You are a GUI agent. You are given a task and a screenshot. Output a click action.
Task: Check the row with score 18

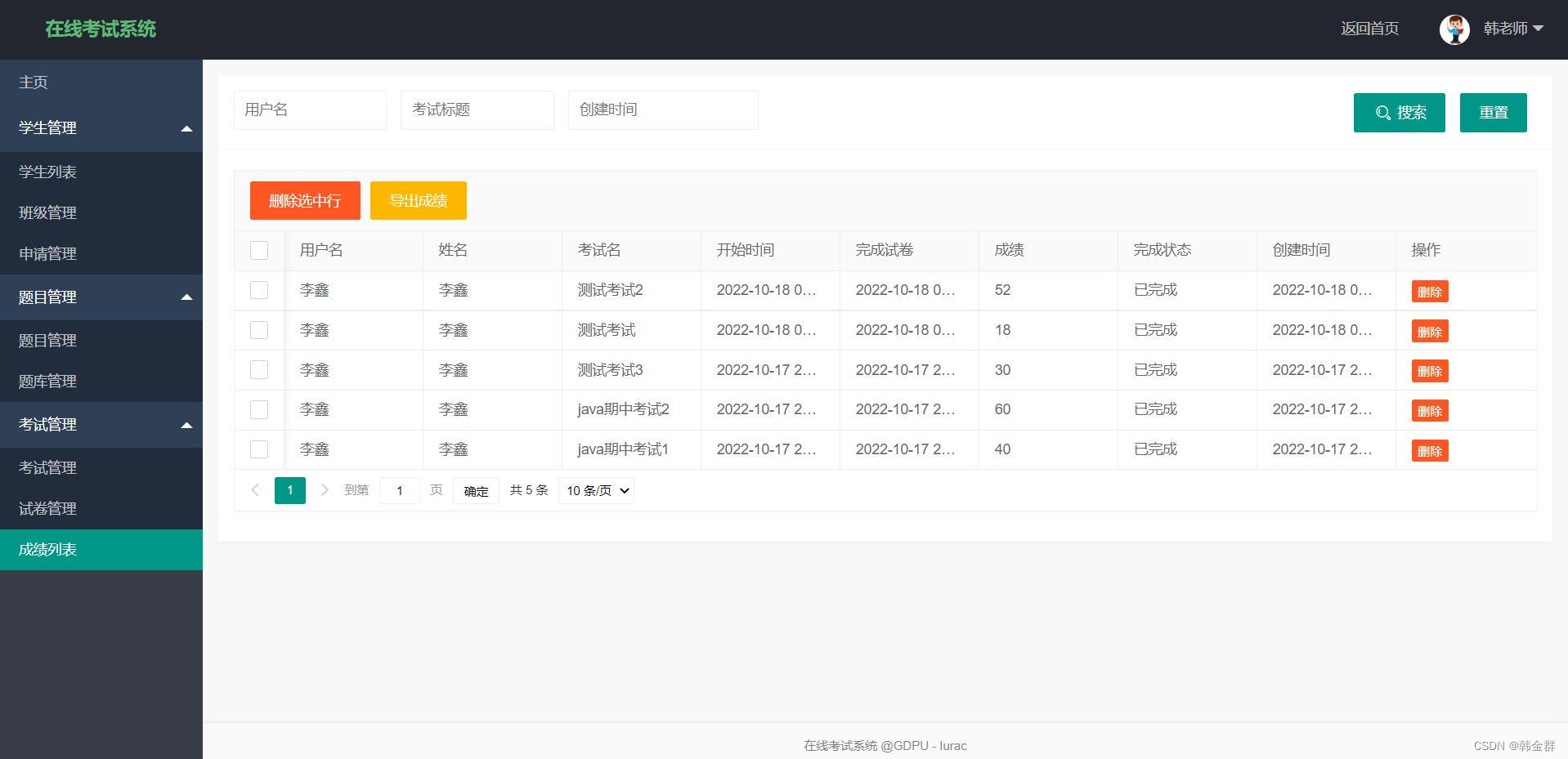(x=259, y=330)
